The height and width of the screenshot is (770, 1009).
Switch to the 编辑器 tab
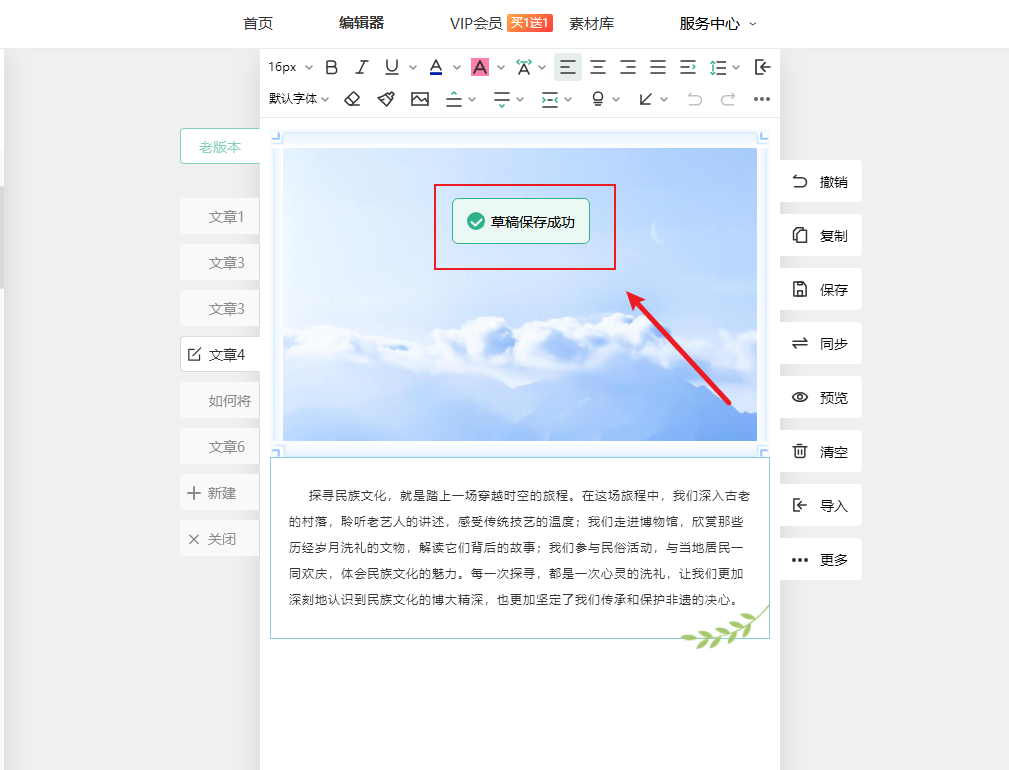coord(362,23)
